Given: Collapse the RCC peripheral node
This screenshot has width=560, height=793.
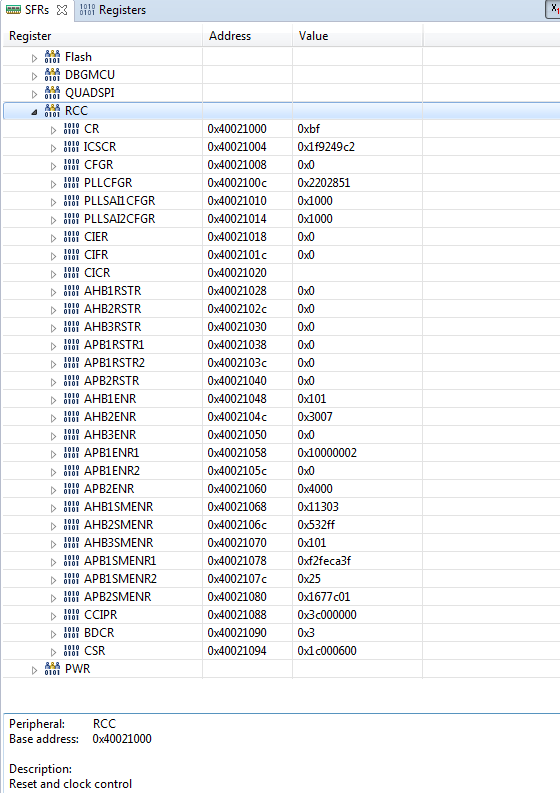Looking at the screenshot, I should pos(34,112).
